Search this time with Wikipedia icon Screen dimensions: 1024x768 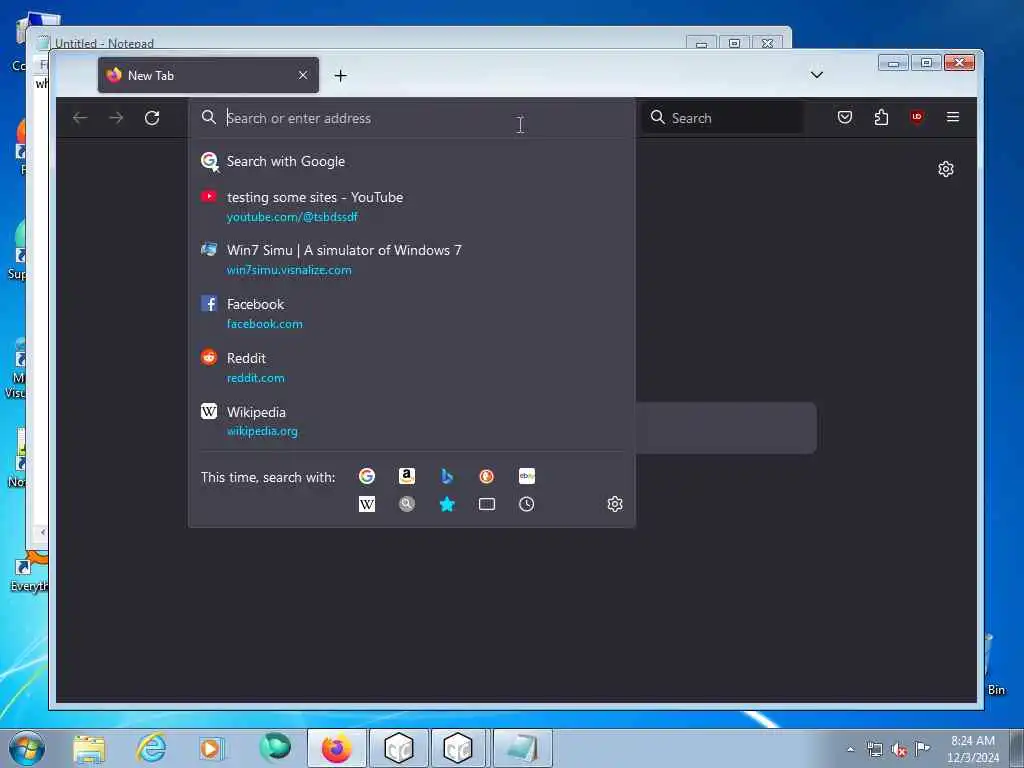(x=367, y=504)
